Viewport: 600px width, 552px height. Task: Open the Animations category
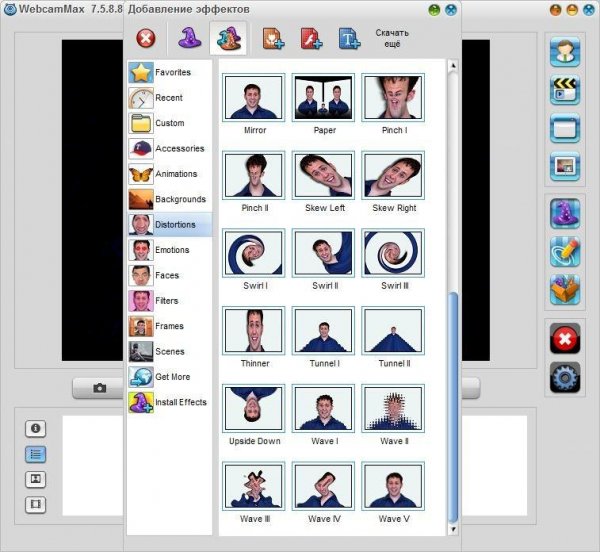[x=170, y=174]
